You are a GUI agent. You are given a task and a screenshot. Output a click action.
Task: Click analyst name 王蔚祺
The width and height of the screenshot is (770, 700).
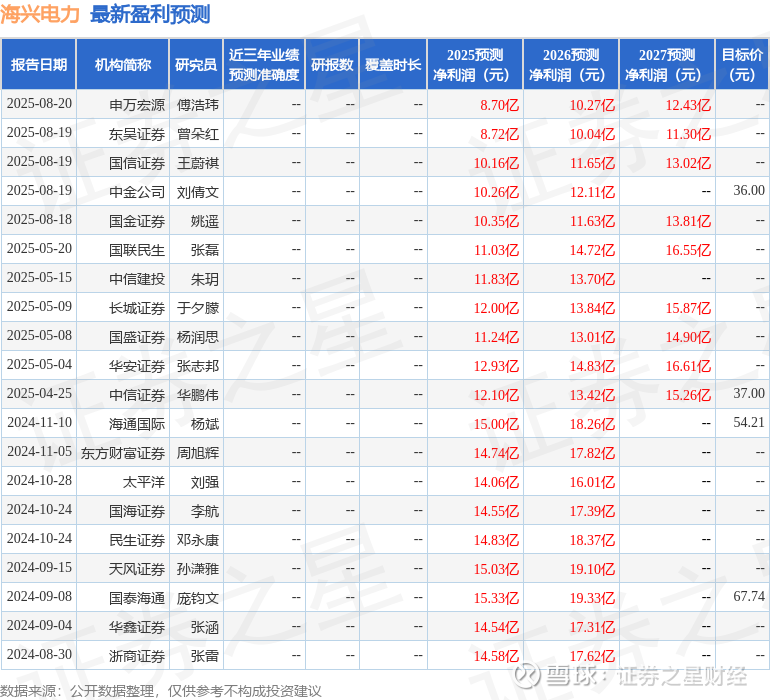pos(198,163)
